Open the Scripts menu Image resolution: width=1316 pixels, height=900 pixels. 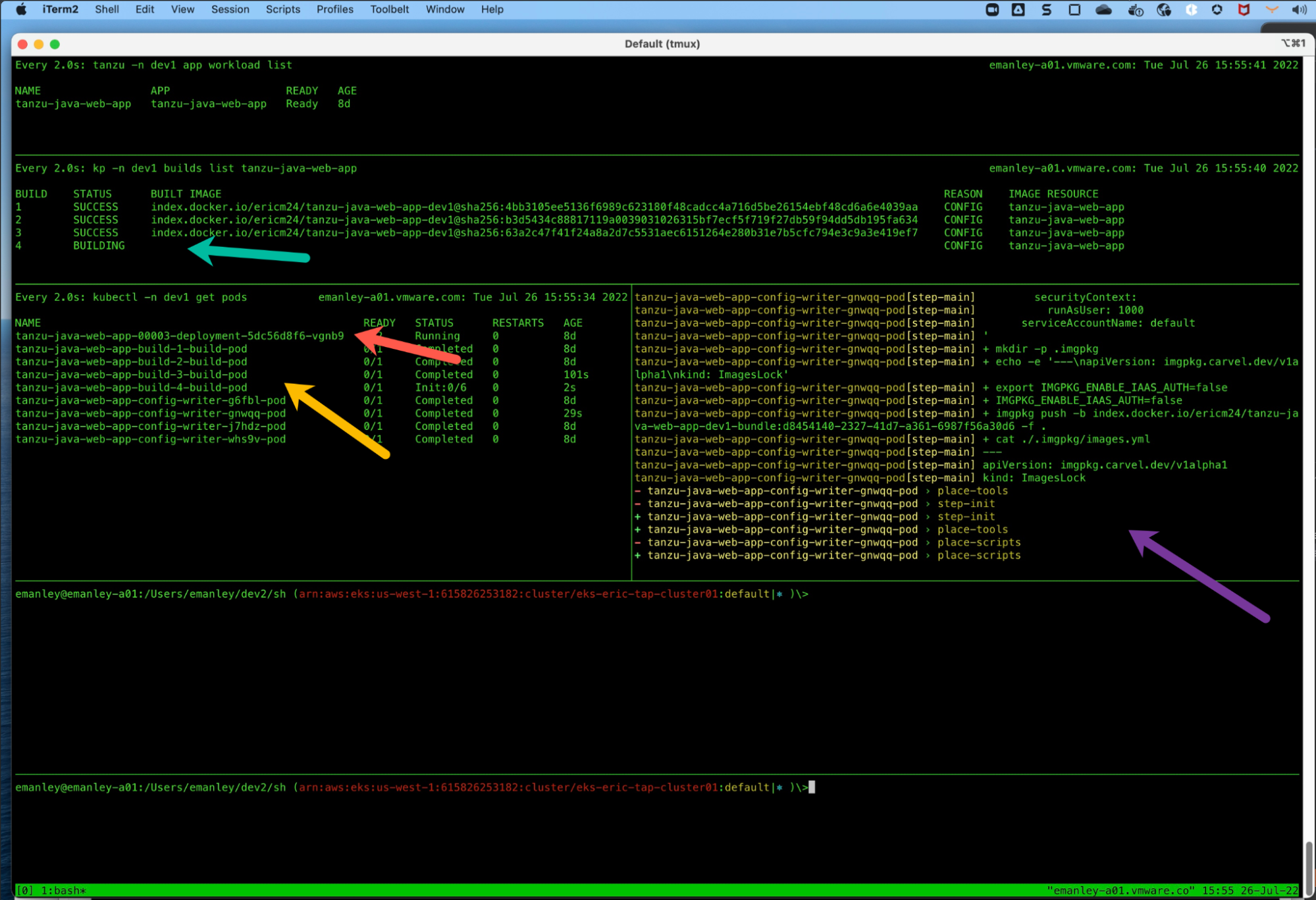[x=282, y=9]
